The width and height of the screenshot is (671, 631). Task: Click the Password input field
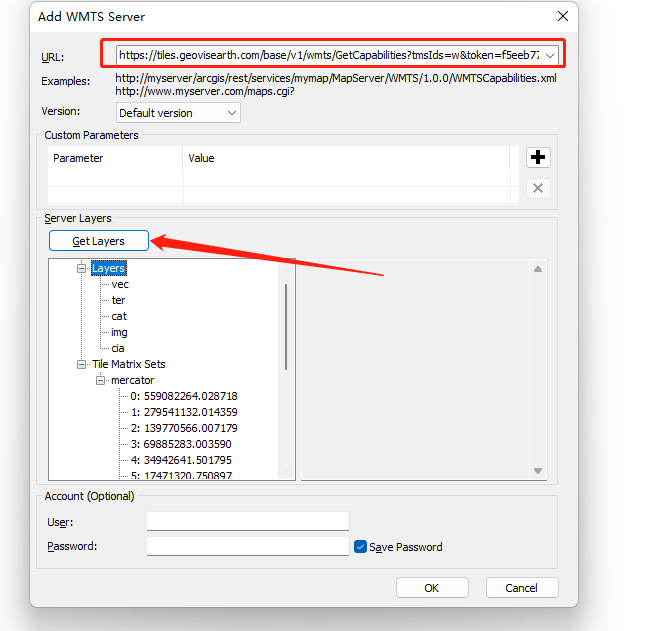247,546
